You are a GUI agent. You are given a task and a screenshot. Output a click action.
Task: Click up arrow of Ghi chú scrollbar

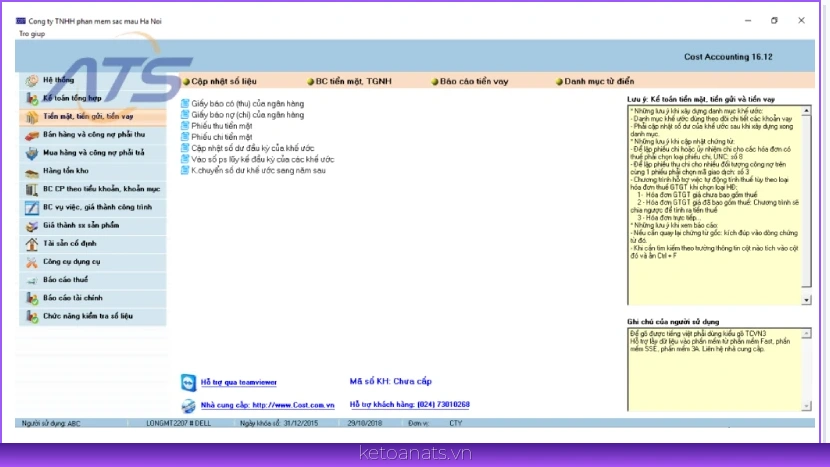pos(806,334)
